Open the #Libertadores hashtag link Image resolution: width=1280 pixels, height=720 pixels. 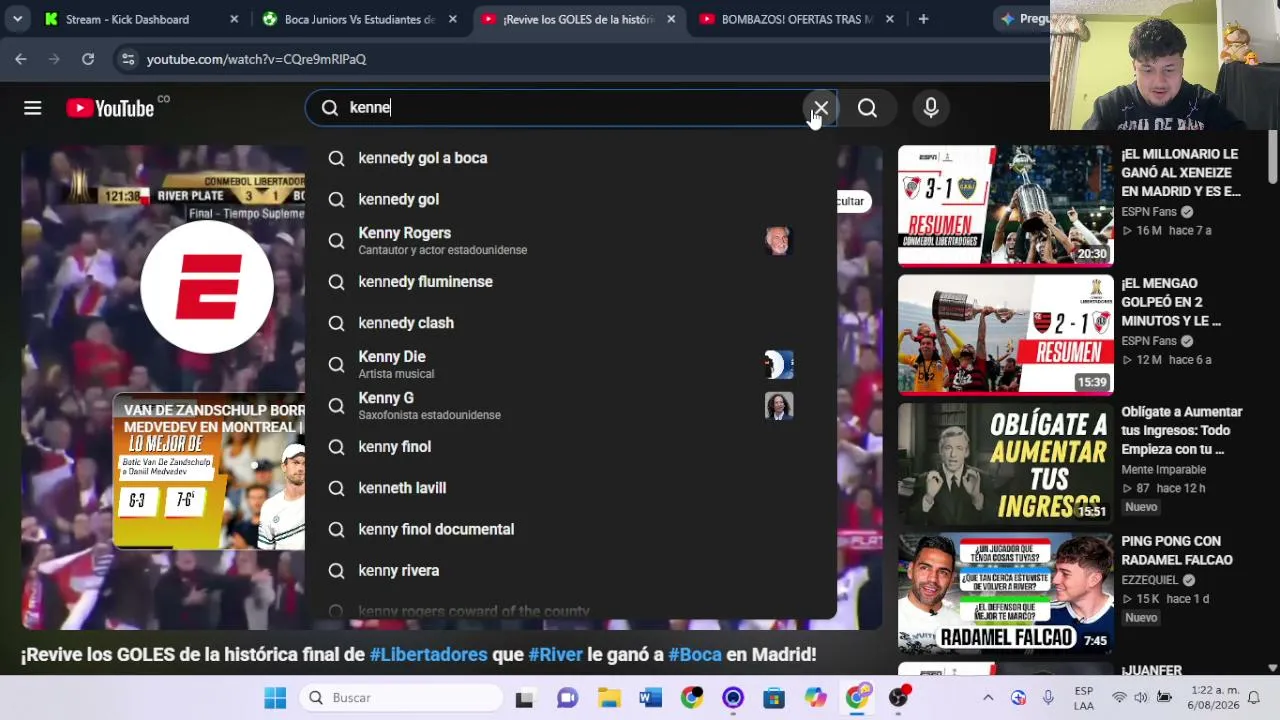(428, 655)
